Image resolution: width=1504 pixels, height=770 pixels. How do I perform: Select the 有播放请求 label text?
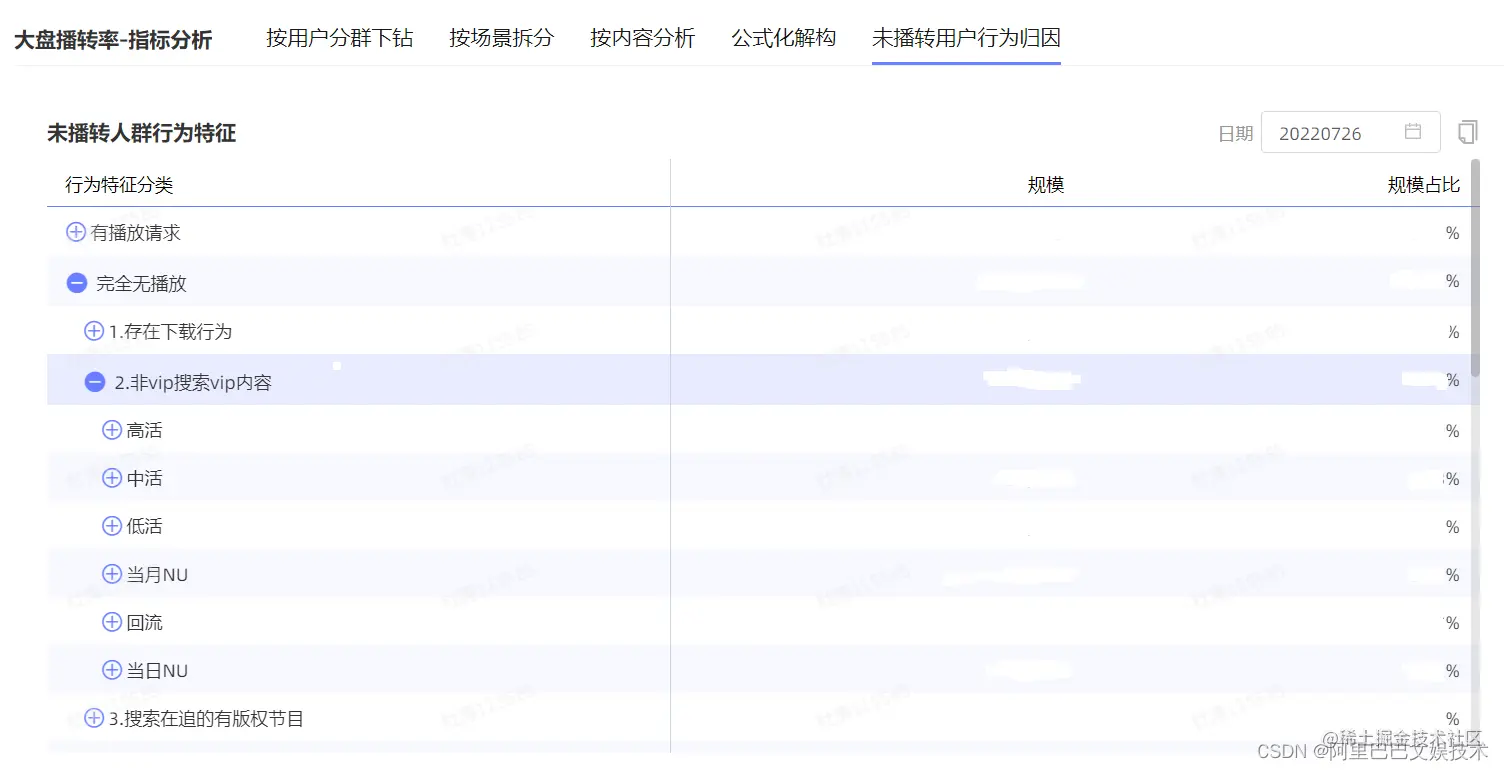tap(136, 233)
